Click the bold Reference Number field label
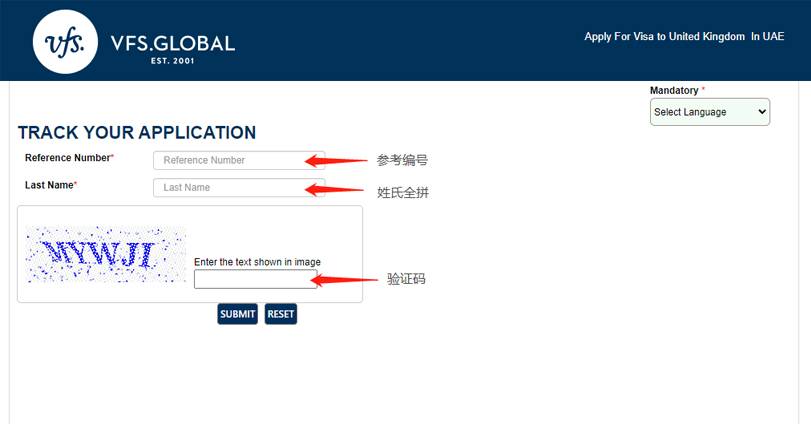The height and width of the screenshot is (424, 811). 68,158
